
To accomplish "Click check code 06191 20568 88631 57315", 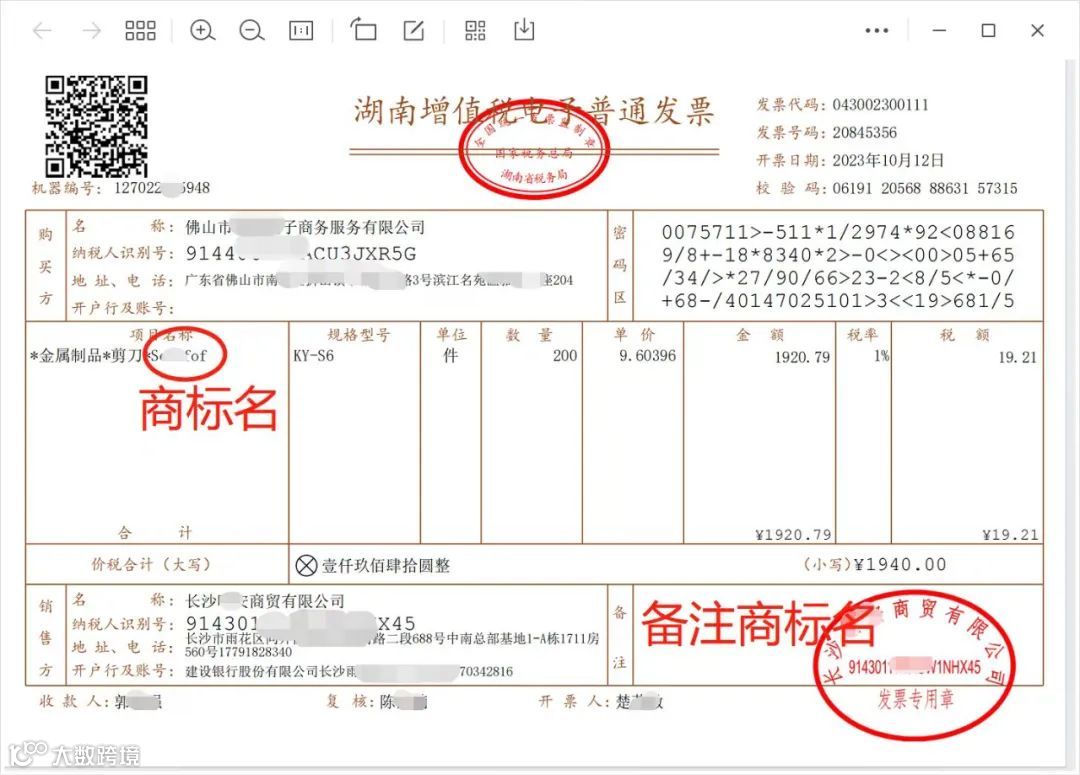I will (x=925, y=188).
